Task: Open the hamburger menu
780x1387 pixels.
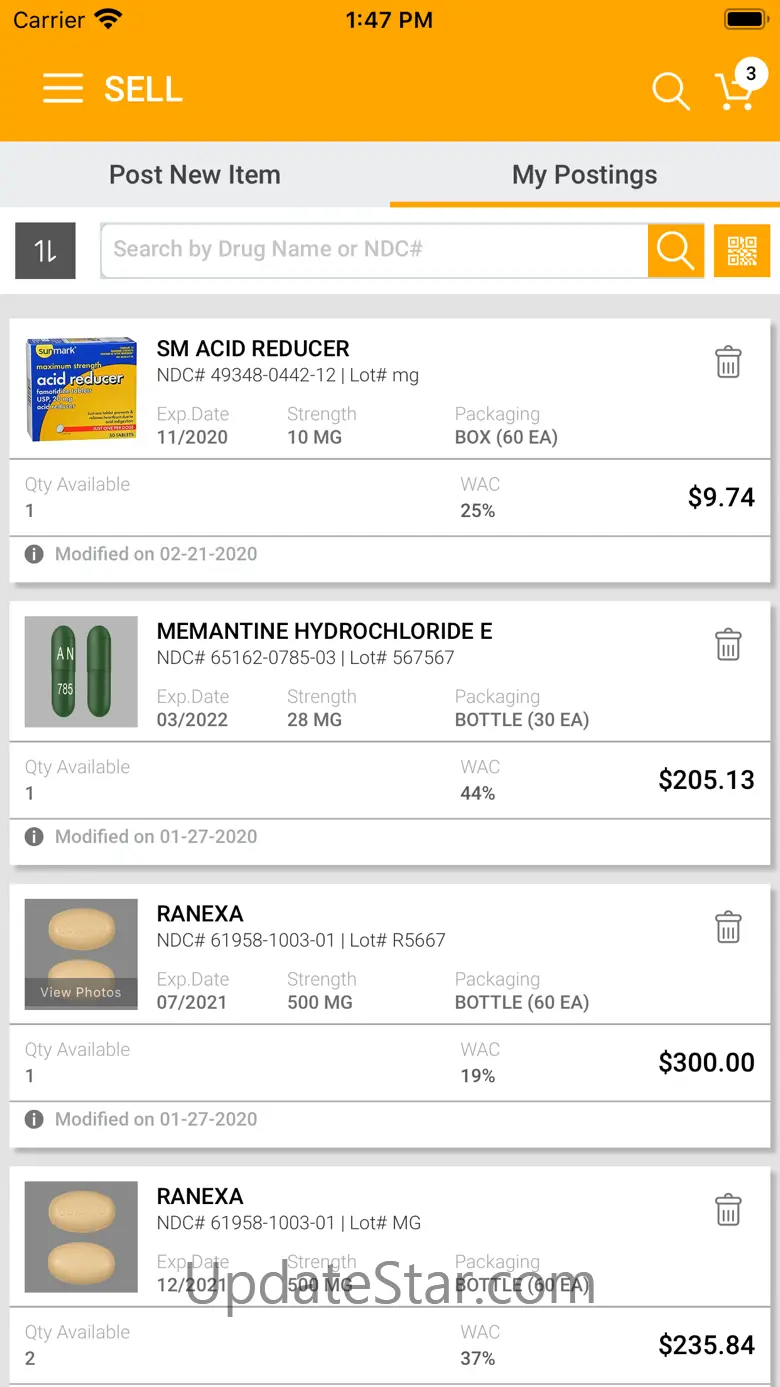Action: pyautogui.click(x=62, y=89)
